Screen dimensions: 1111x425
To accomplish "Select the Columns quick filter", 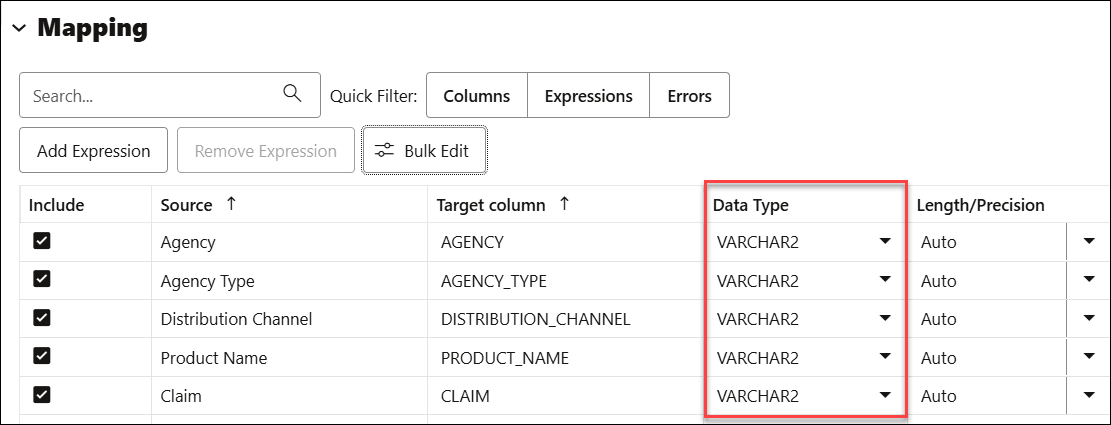I will tap(476, 96).
